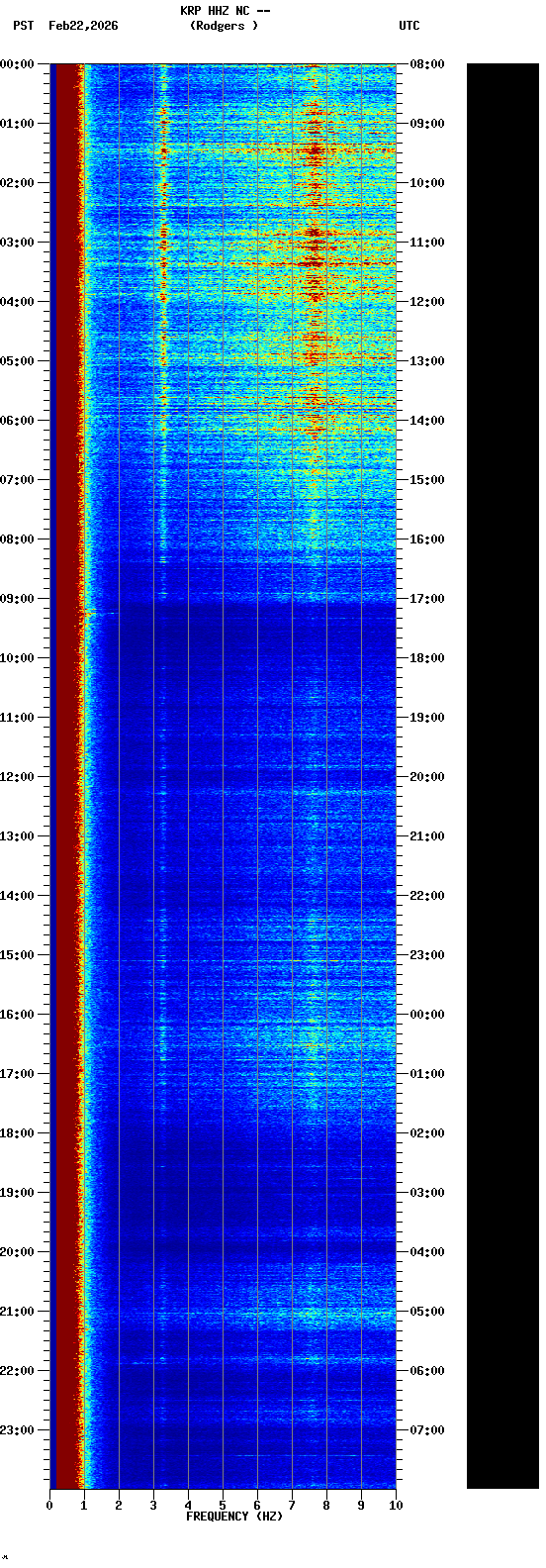Viewport: 546px width, 1568px height.
Task: Select the PST axis label 03:00
Action: (x=17, y=243)
